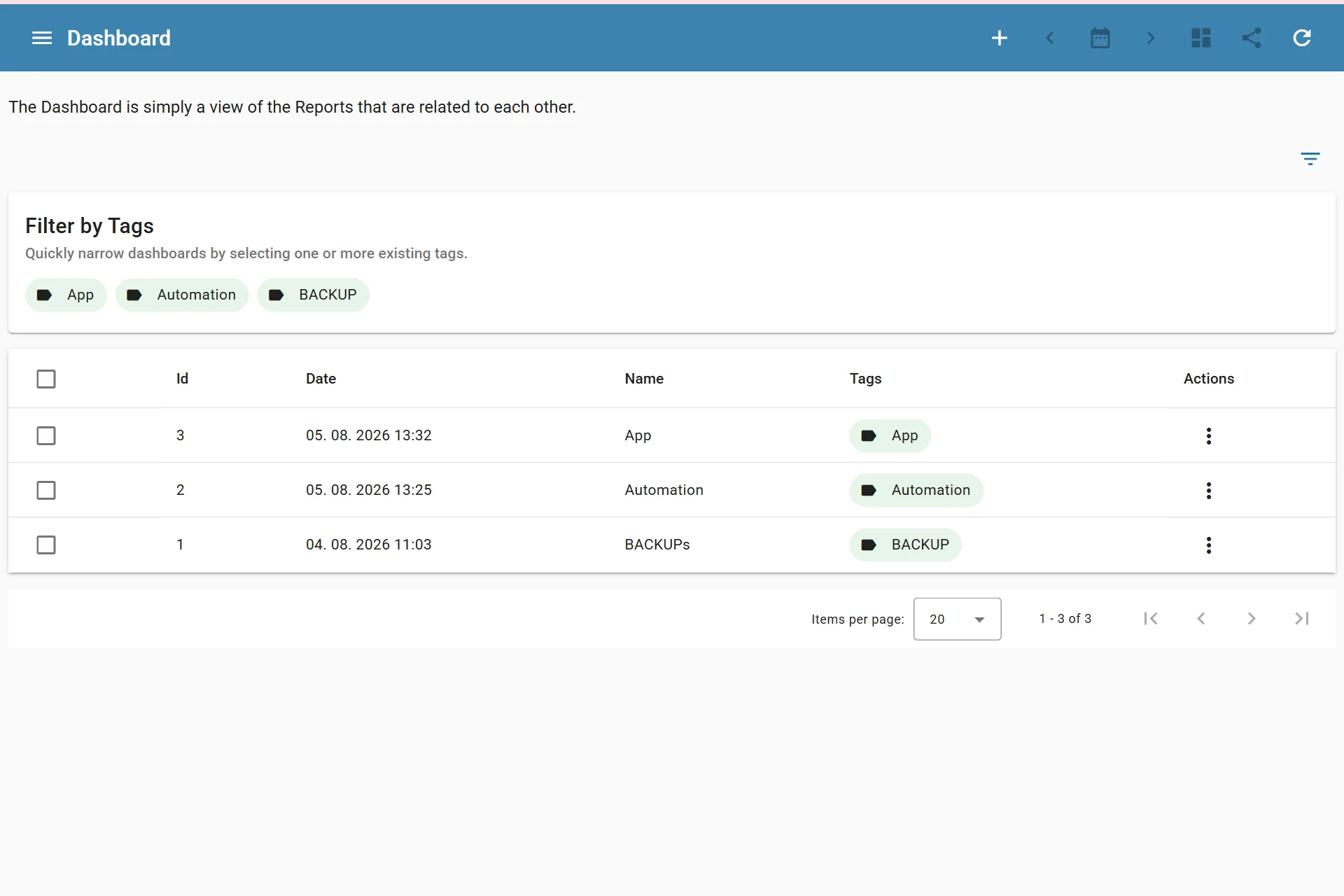1344x896 pixels.
Task: Select all rows with header checkbox
Action: tap(46, 379)
